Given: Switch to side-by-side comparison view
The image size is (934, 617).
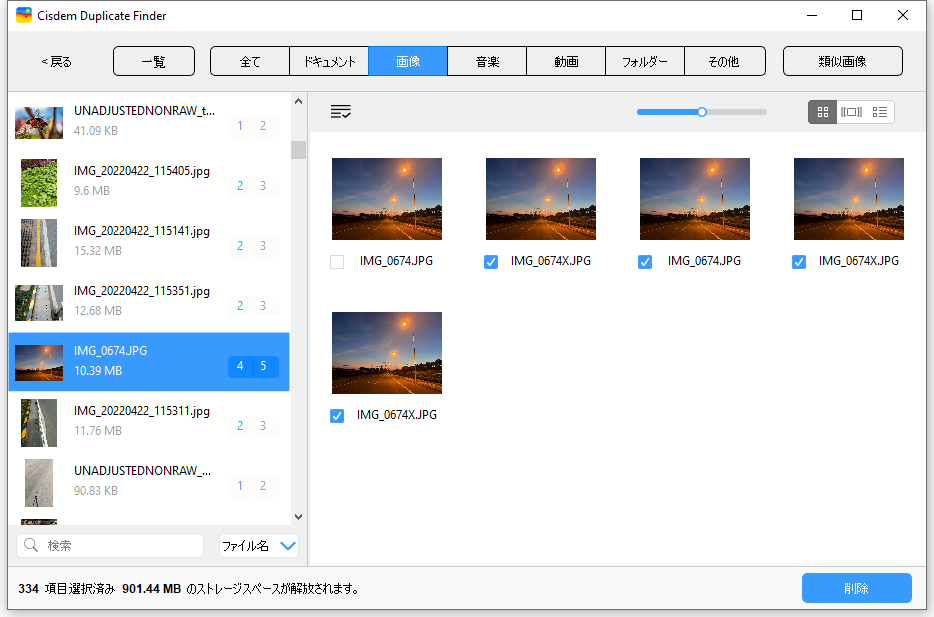Looking at the screenshot, I should (851, 112).
